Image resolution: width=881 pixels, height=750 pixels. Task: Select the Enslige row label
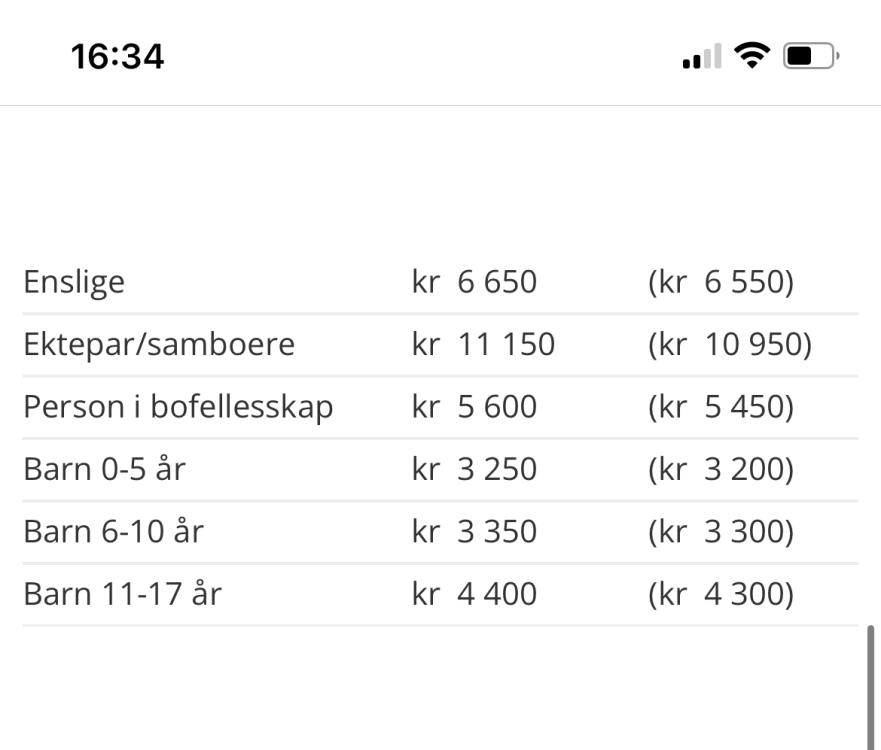point(74,282)
